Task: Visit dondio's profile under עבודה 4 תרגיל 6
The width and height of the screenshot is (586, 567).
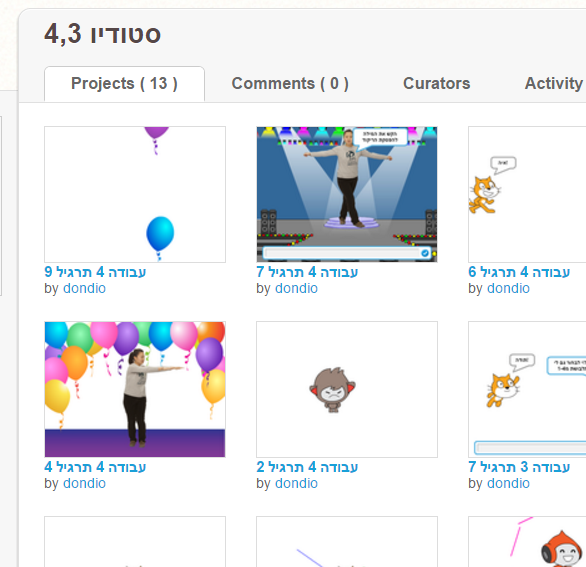Action: pyautogui.click(x=508, y=289)
